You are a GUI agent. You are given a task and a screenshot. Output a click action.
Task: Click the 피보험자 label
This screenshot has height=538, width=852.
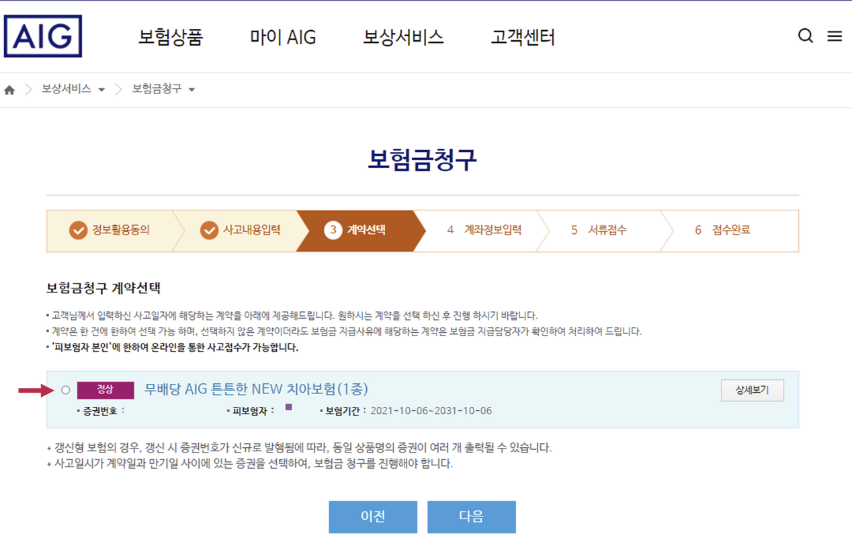(x=250, y=411)
